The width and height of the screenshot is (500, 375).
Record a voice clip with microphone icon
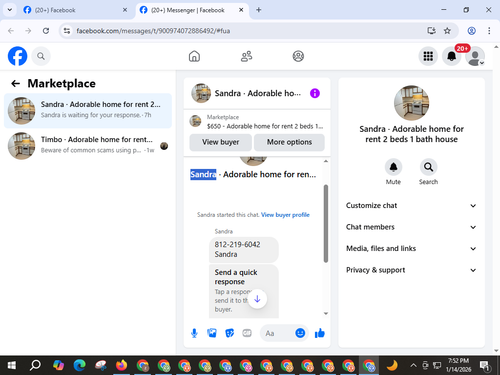pos(194,333)
